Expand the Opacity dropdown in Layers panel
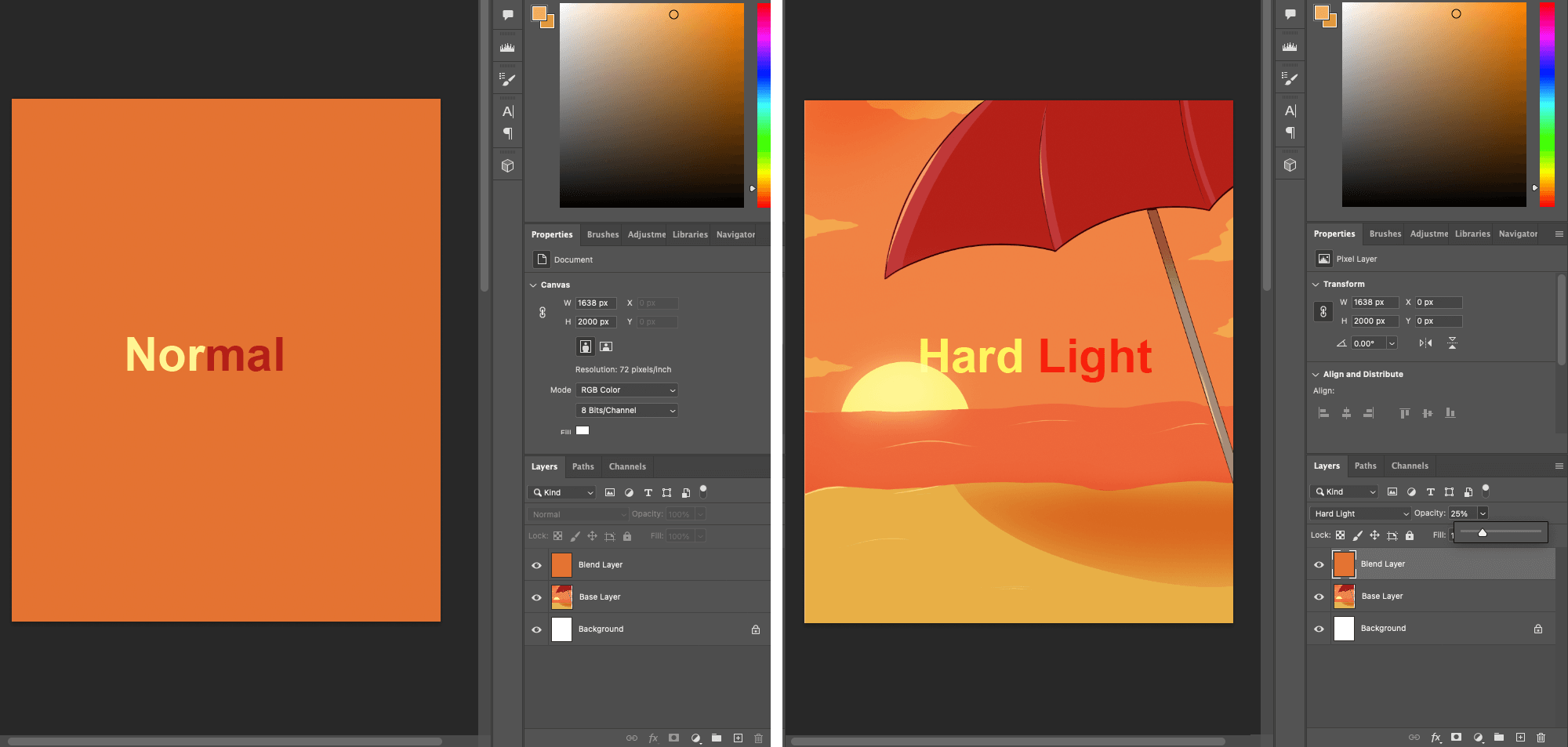This screenshot has width=1568, height=747. (1483, 513)
